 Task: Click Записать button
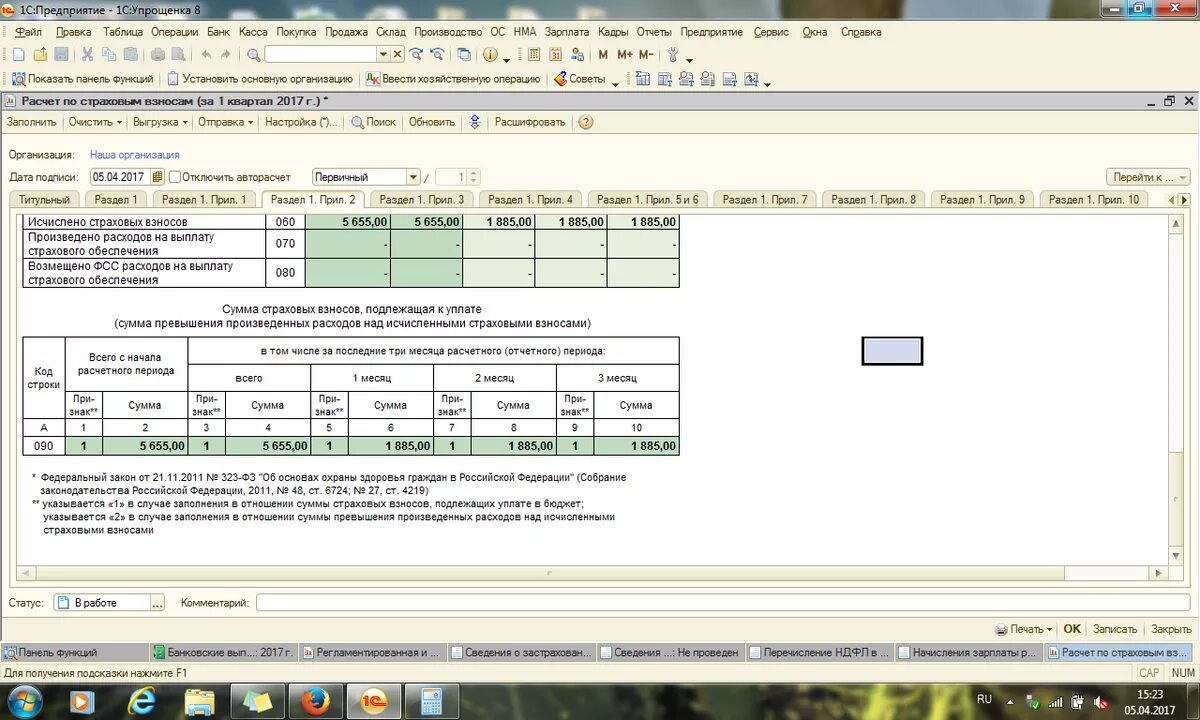point(1115,629)
